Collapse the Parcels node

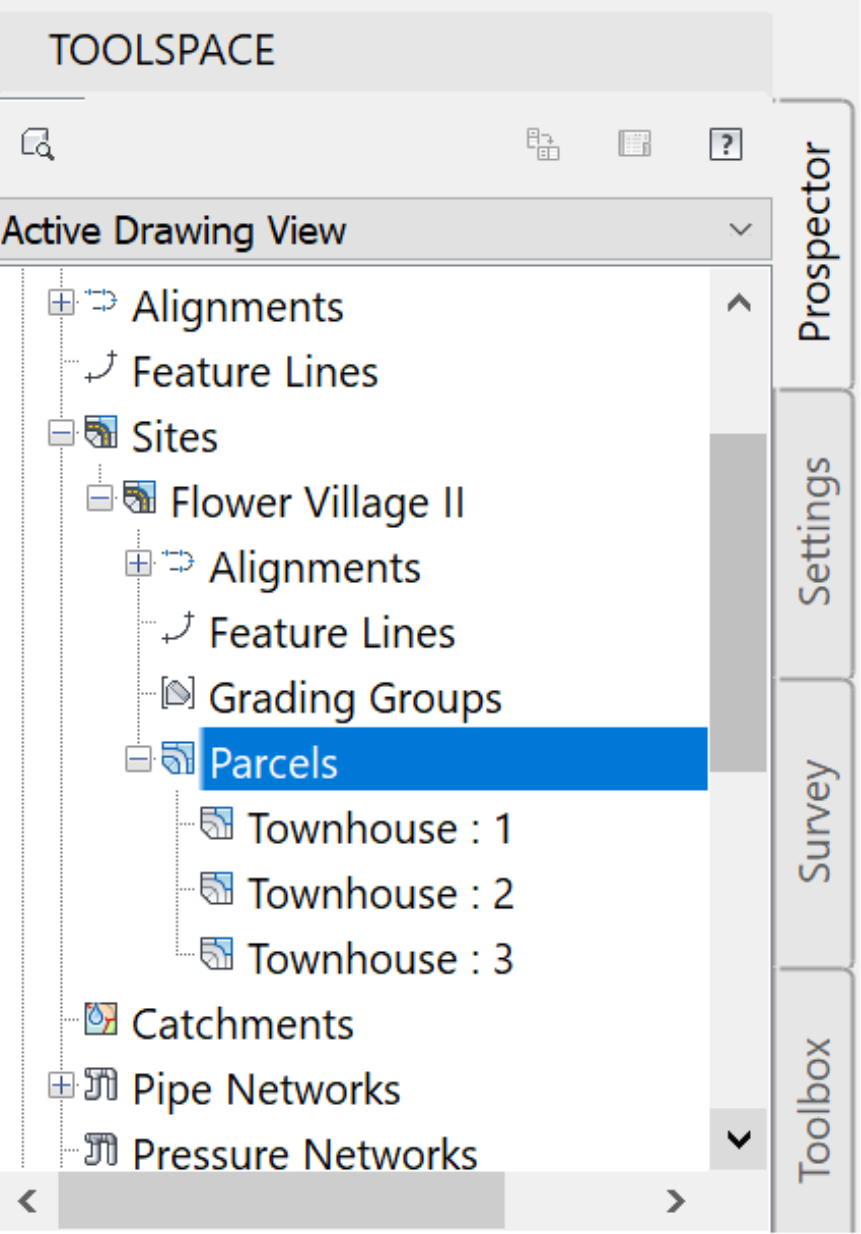[x=139, y=760]
